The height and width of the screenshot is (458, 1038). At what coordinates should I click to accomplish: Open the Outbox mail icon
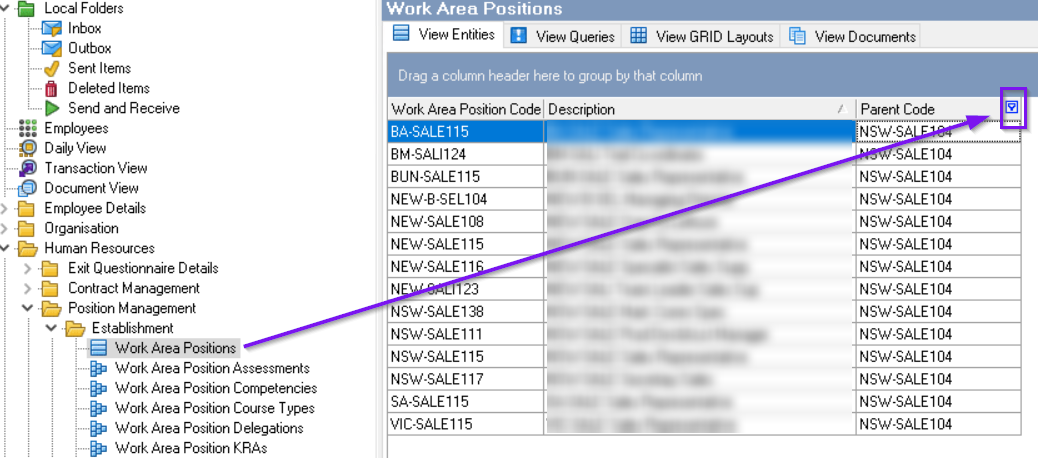pyautogui.click(x=51, y=48)
